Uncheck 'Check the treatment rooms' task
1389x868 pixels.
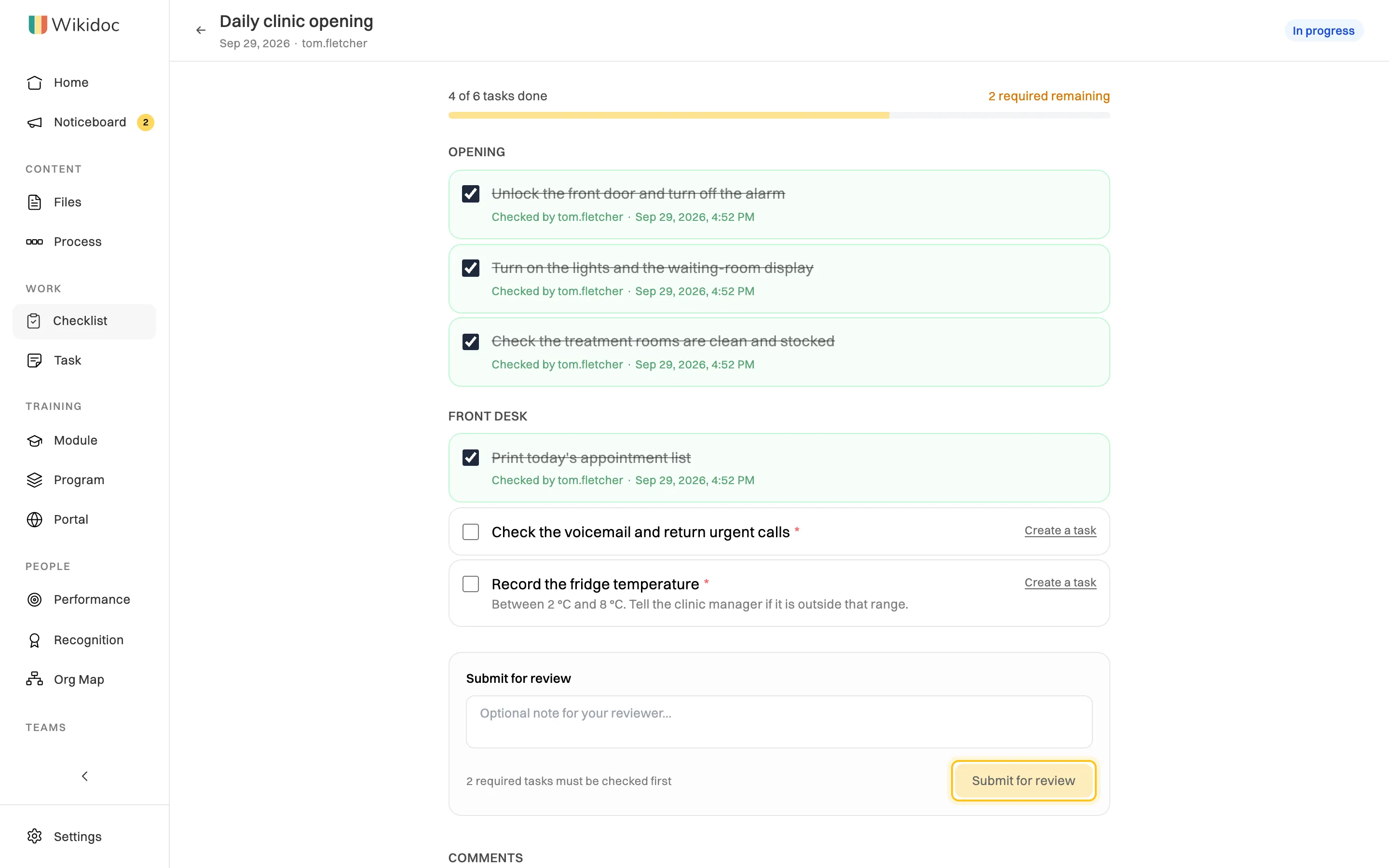tap(471, 341)
